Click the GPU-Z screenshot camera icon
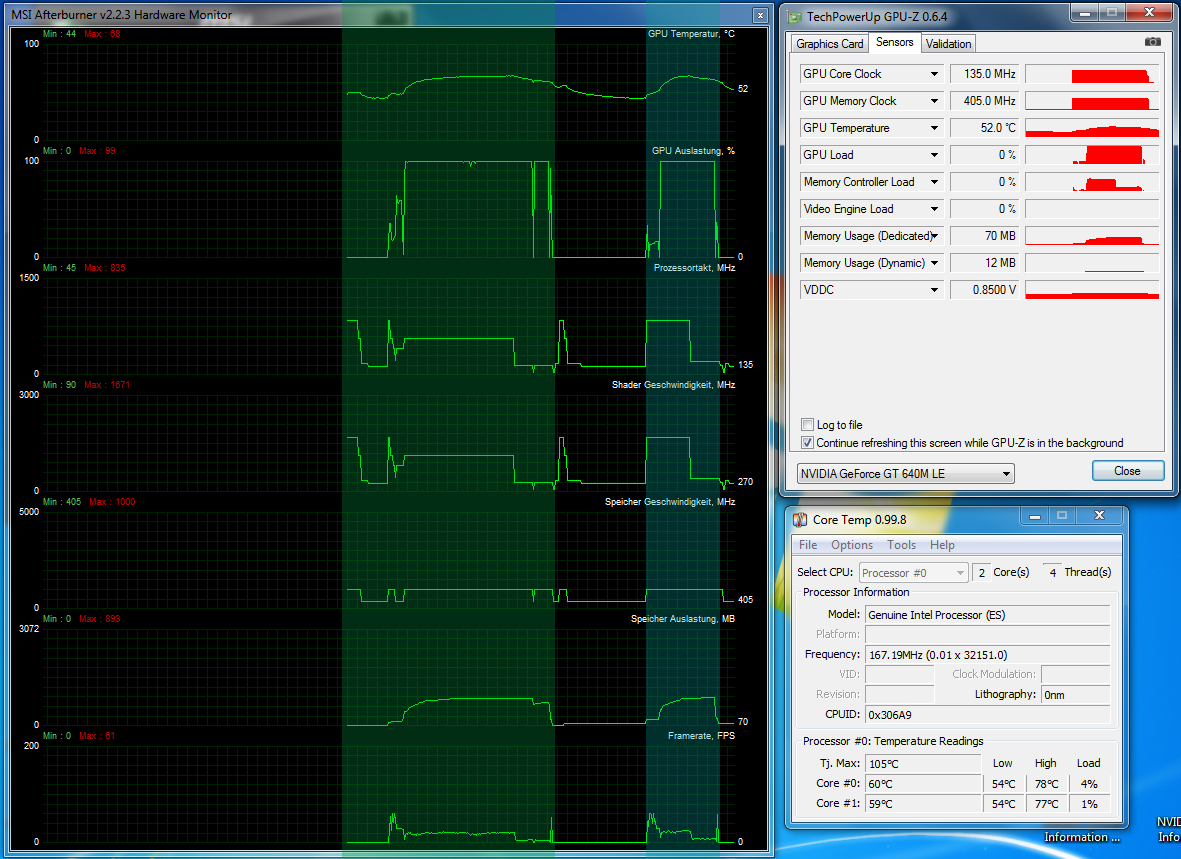1181x859 pixels. 1152,42
